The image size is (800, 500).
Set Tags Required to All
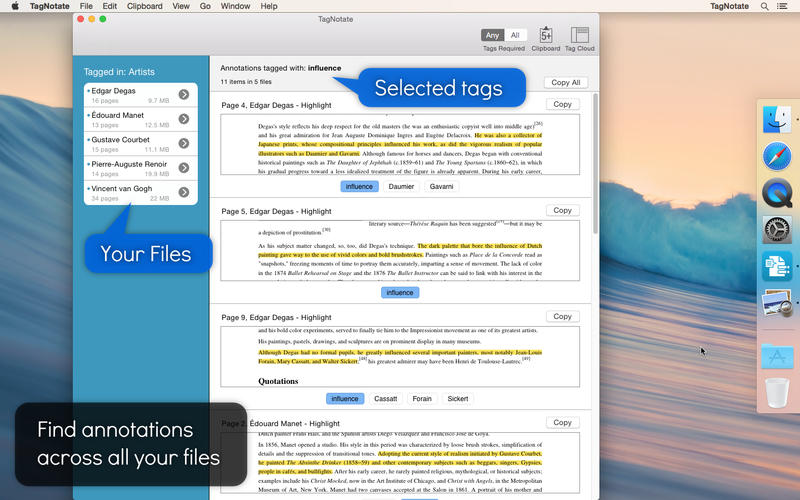[515, 35]
